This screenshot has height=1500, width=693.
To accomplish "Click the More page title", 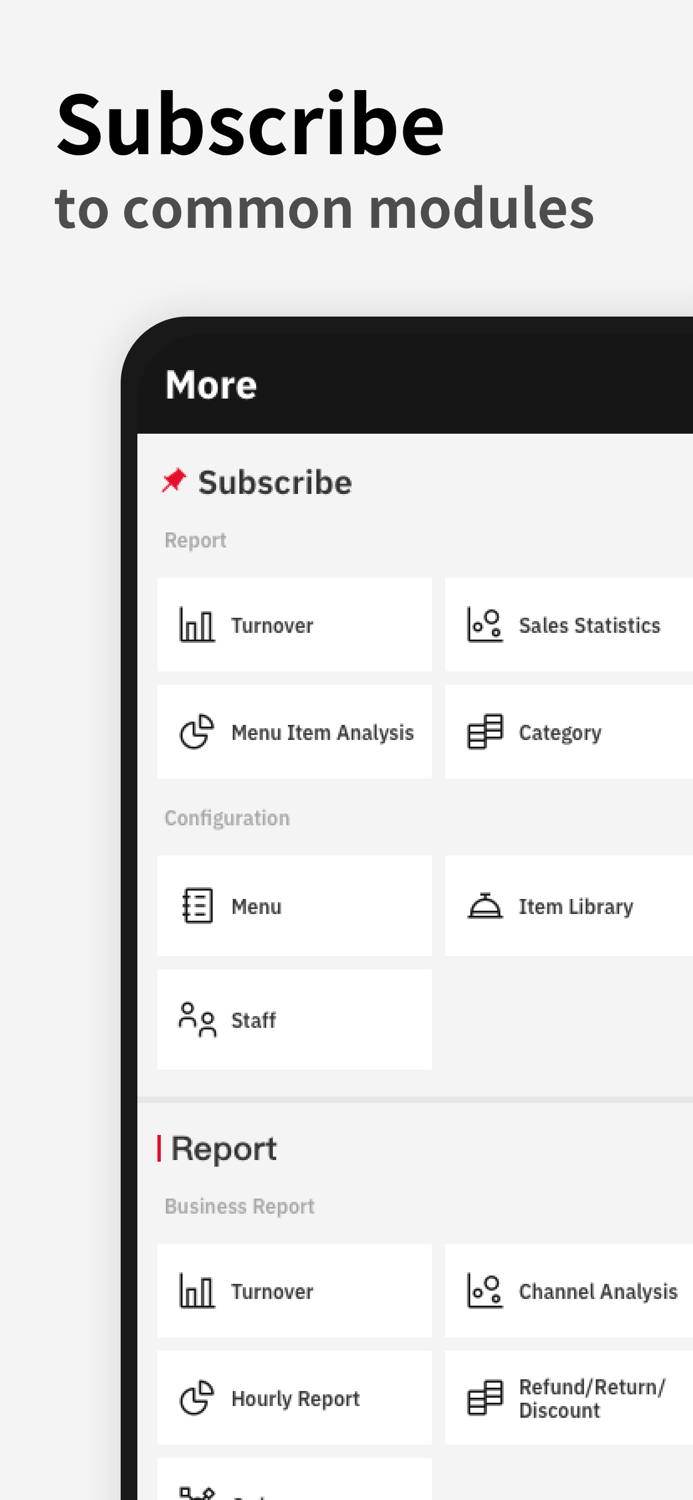I will [x=211, y=384].
